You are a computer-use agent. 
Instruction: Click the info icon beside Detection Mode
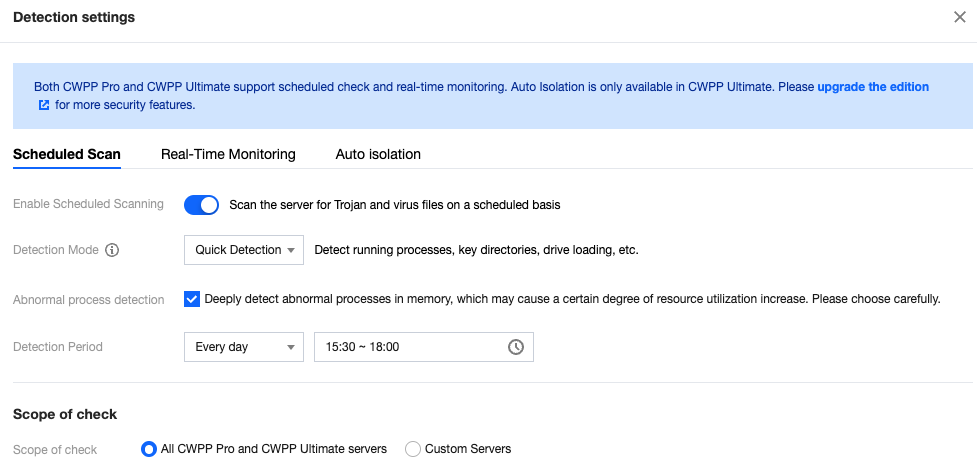(112, 250)
